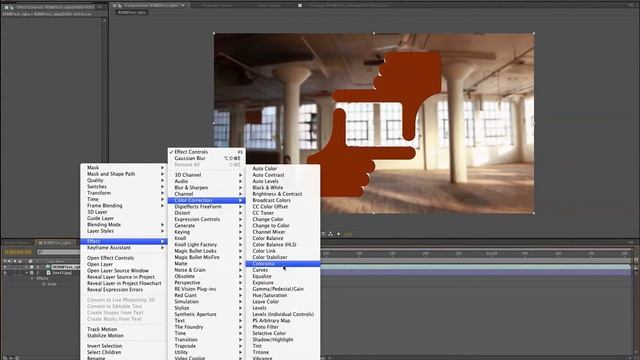Click the yellow current timecode display
Viewport: 640px width, 360px height.
(18, 252)
